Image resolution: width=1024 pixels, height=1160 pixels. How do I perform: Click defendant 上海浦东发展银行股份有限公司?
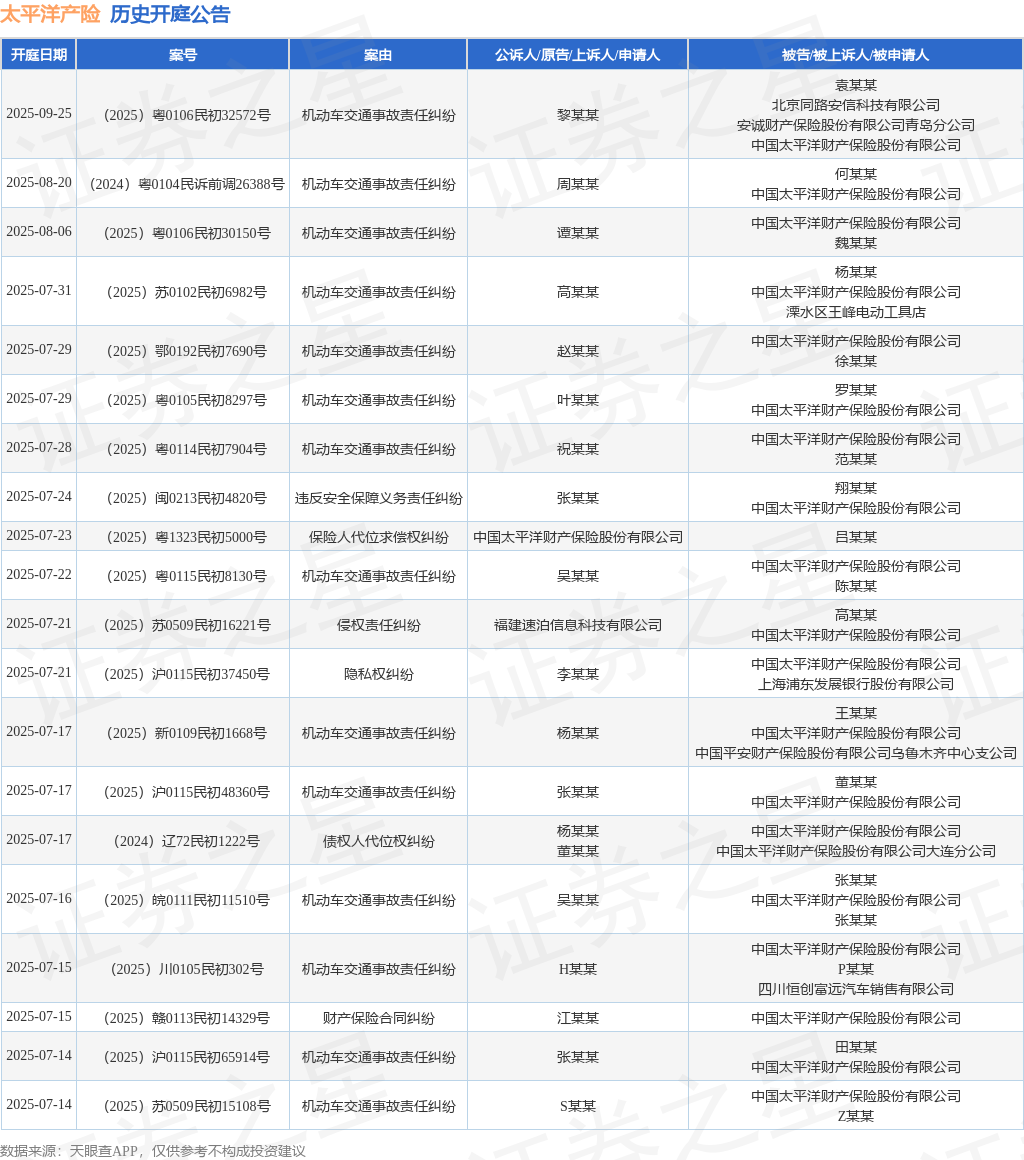856,684
